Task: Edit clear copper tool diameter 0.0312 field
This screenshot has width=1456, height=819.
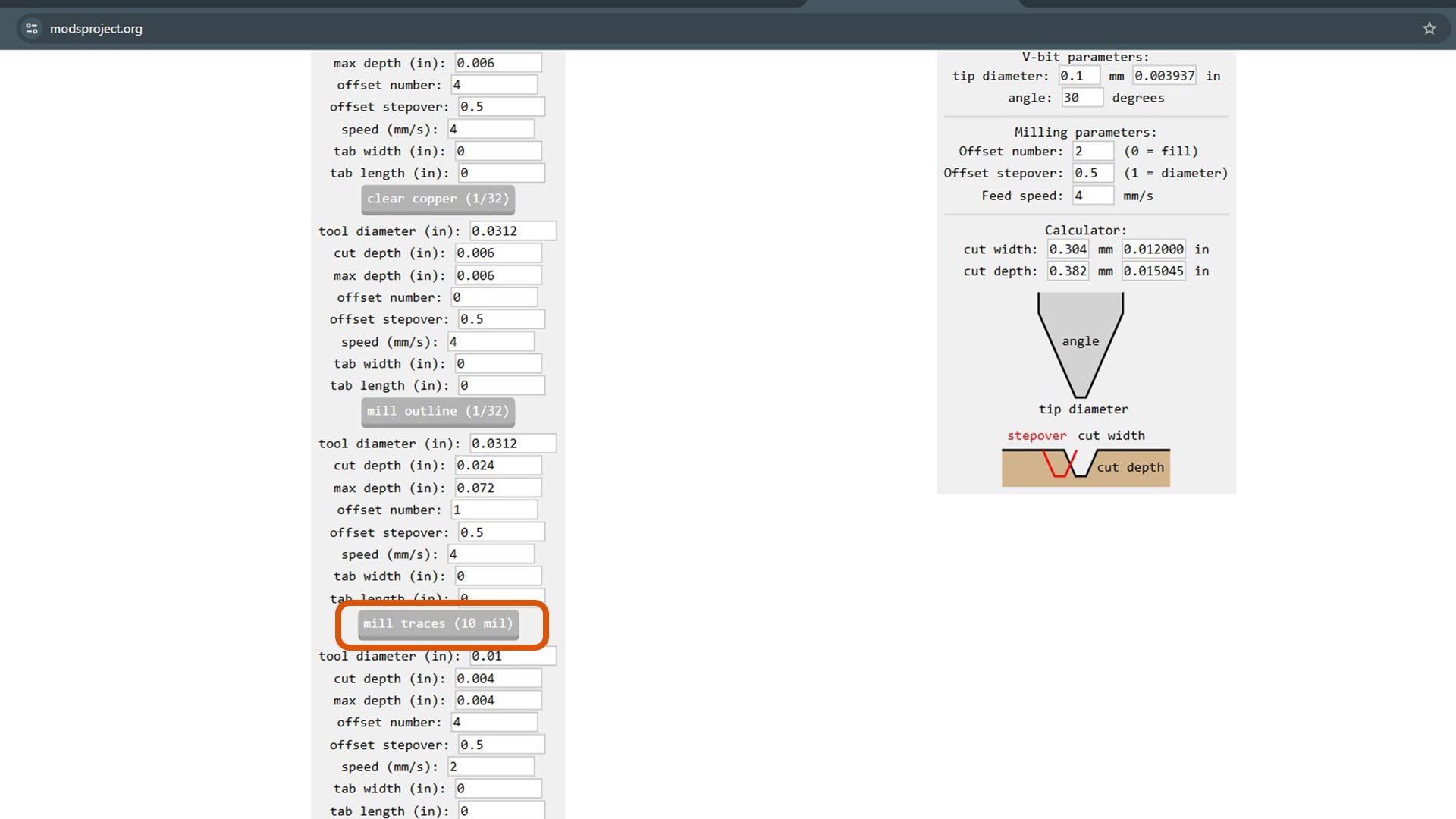Action: click(x=513, y=231)
